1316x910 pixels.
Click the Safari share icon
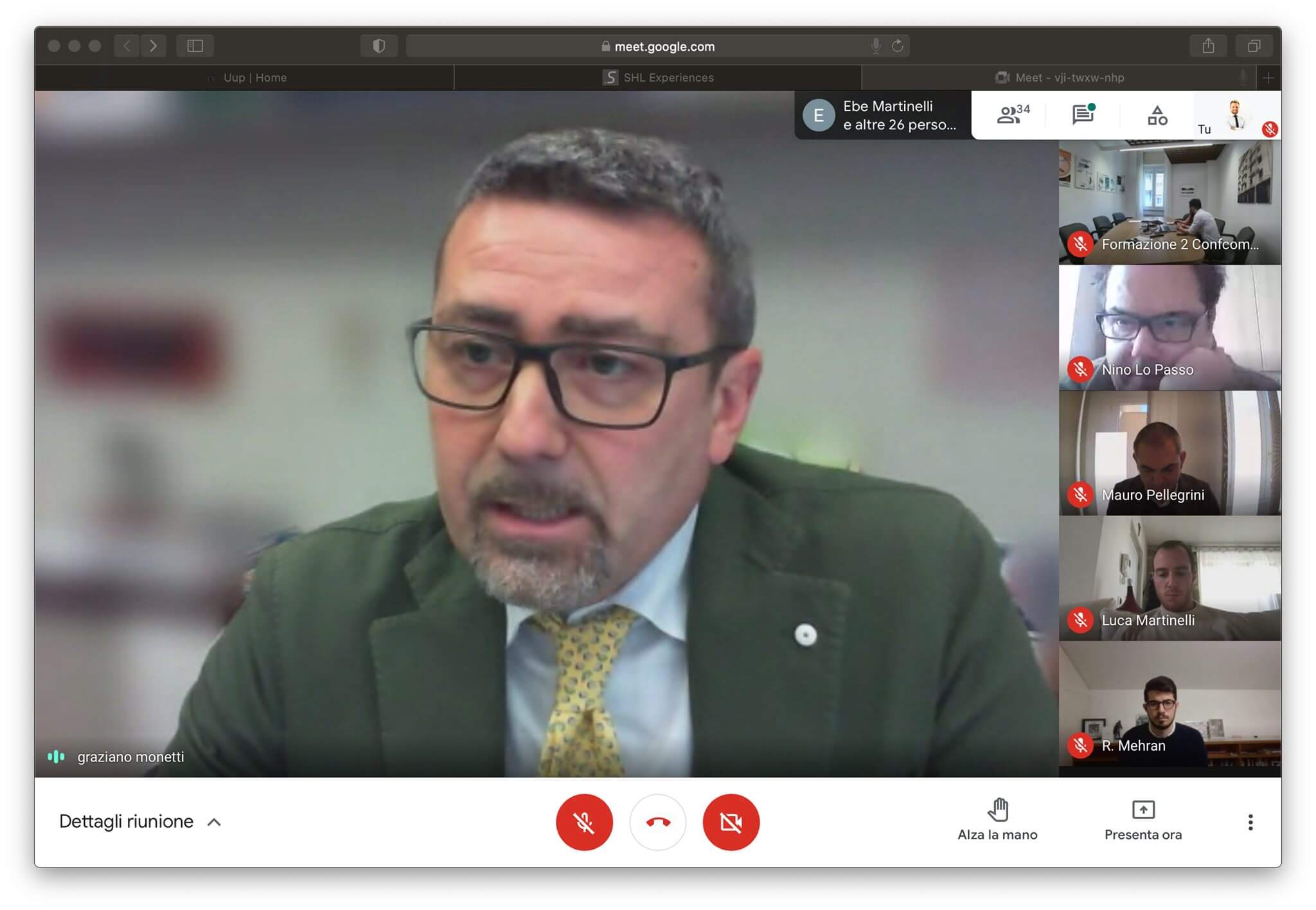(1208, 46)
